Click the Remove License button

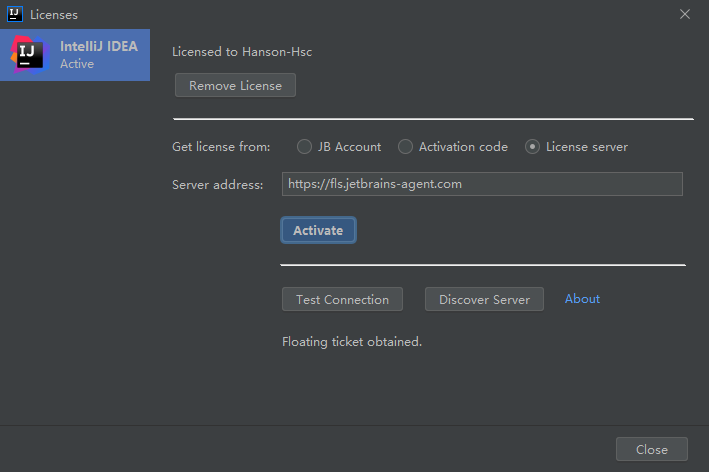pyautogui.click(x=235, y=85)
